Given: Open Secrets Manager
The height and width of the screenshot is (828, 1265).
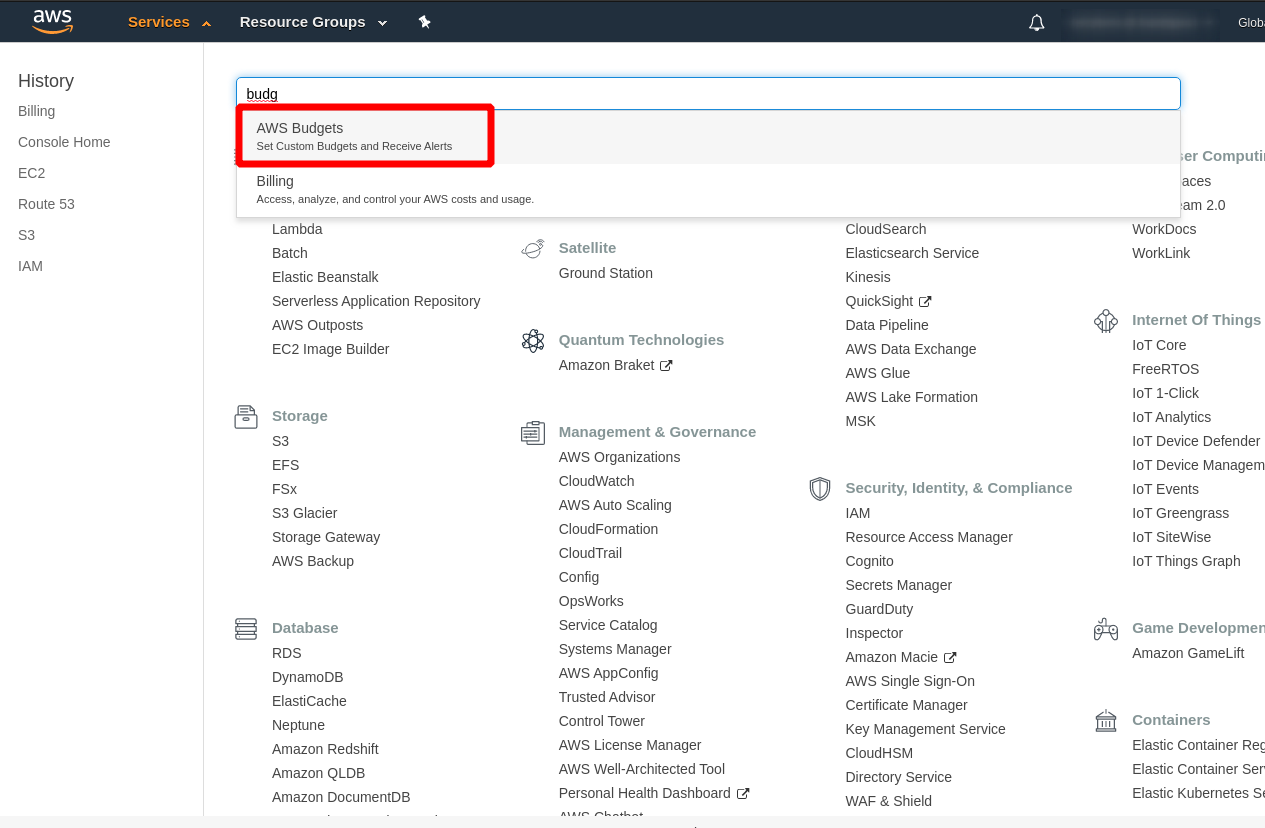Looking at the screenshot, I should pos(899,585).
